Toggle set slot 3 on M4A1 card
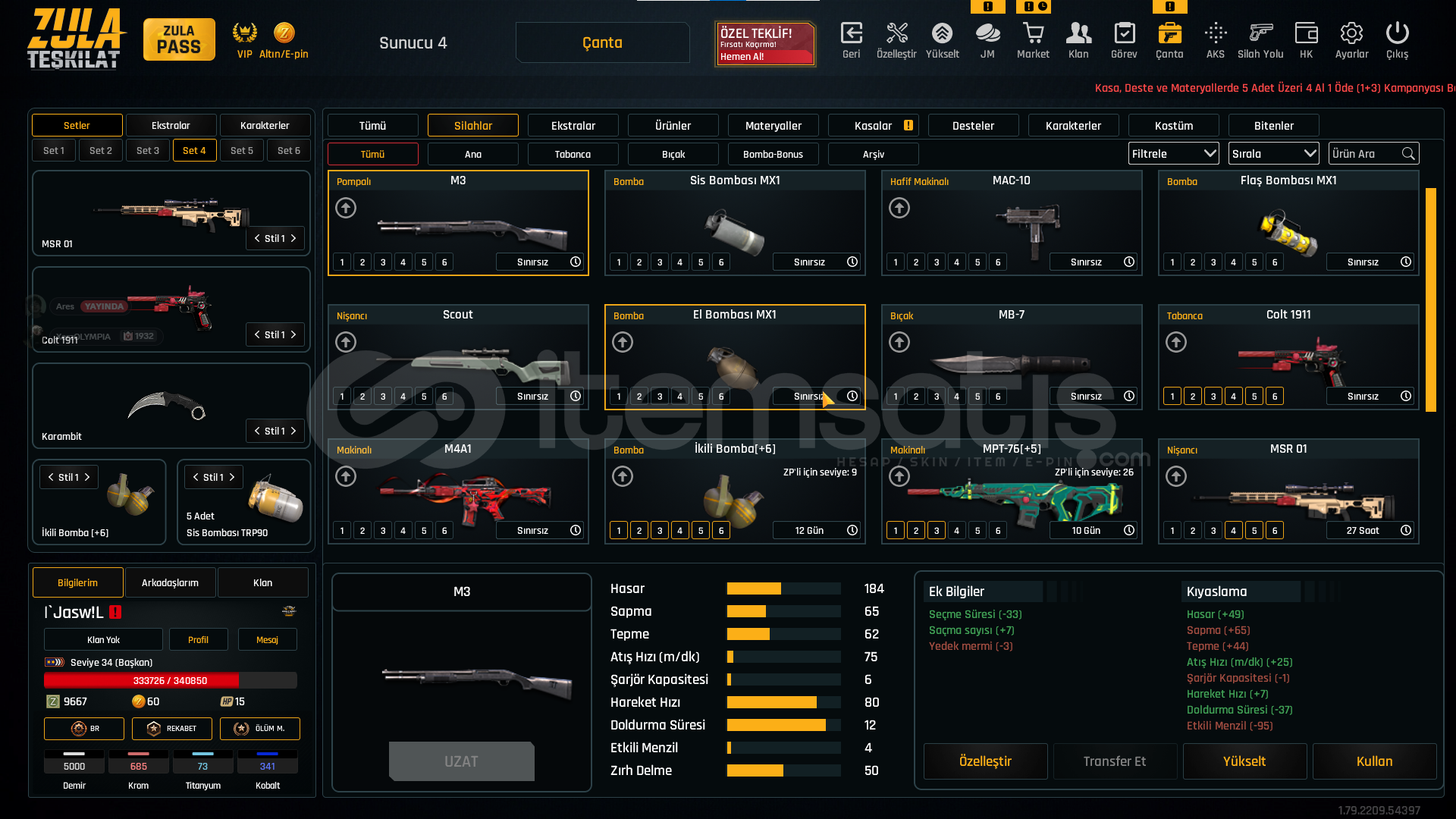This screenshot has height=819, width=1456. pyautogui.click(x=383, y=531)
